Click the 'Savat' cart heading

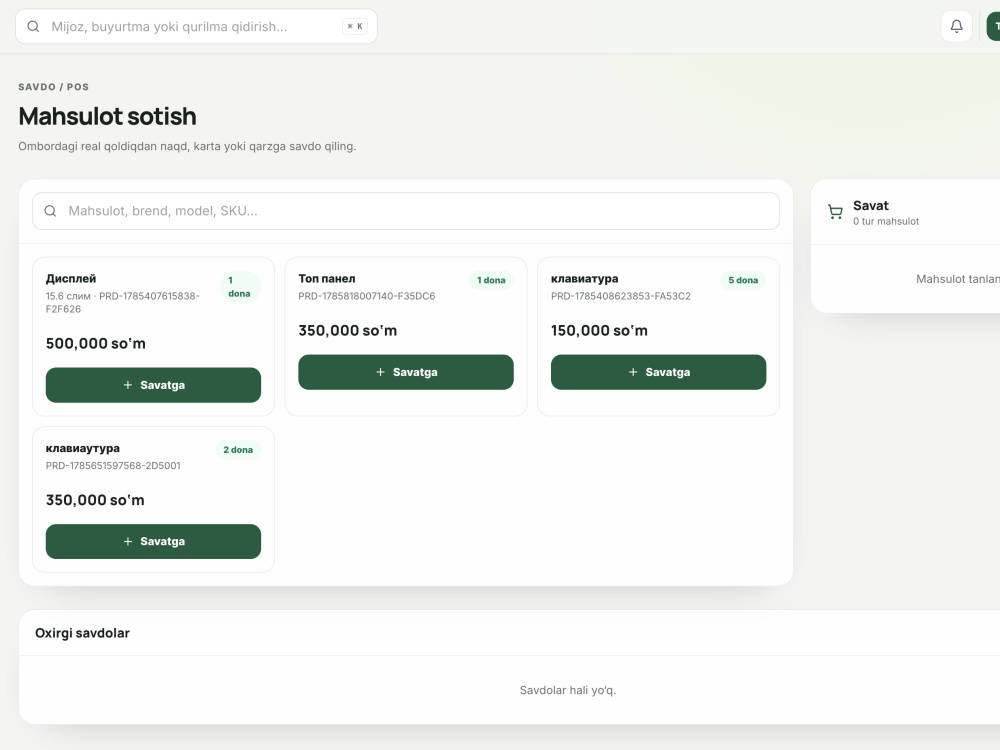tap(871, 205)
